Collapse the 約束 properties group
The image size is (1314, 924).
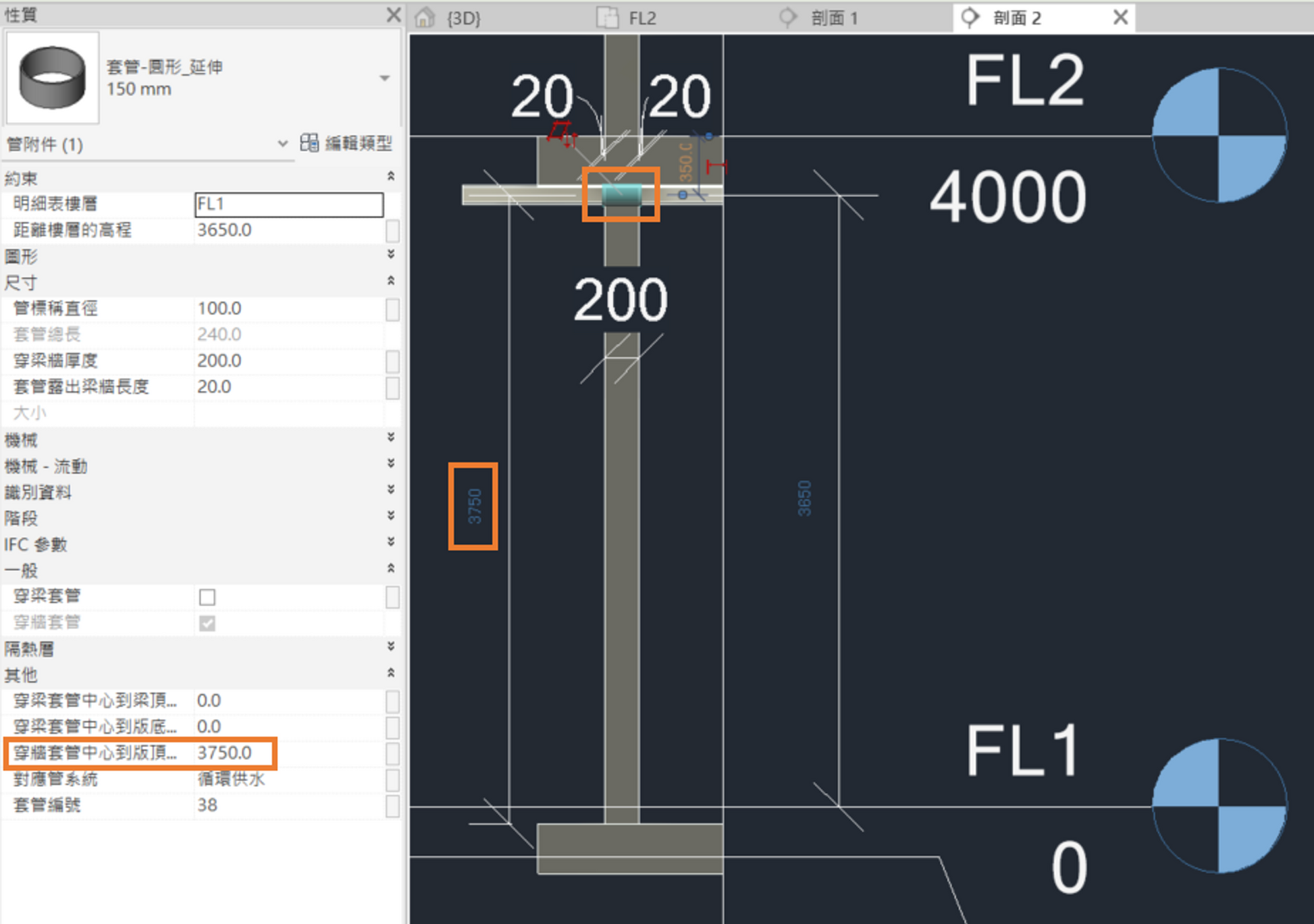click(390, 177)
